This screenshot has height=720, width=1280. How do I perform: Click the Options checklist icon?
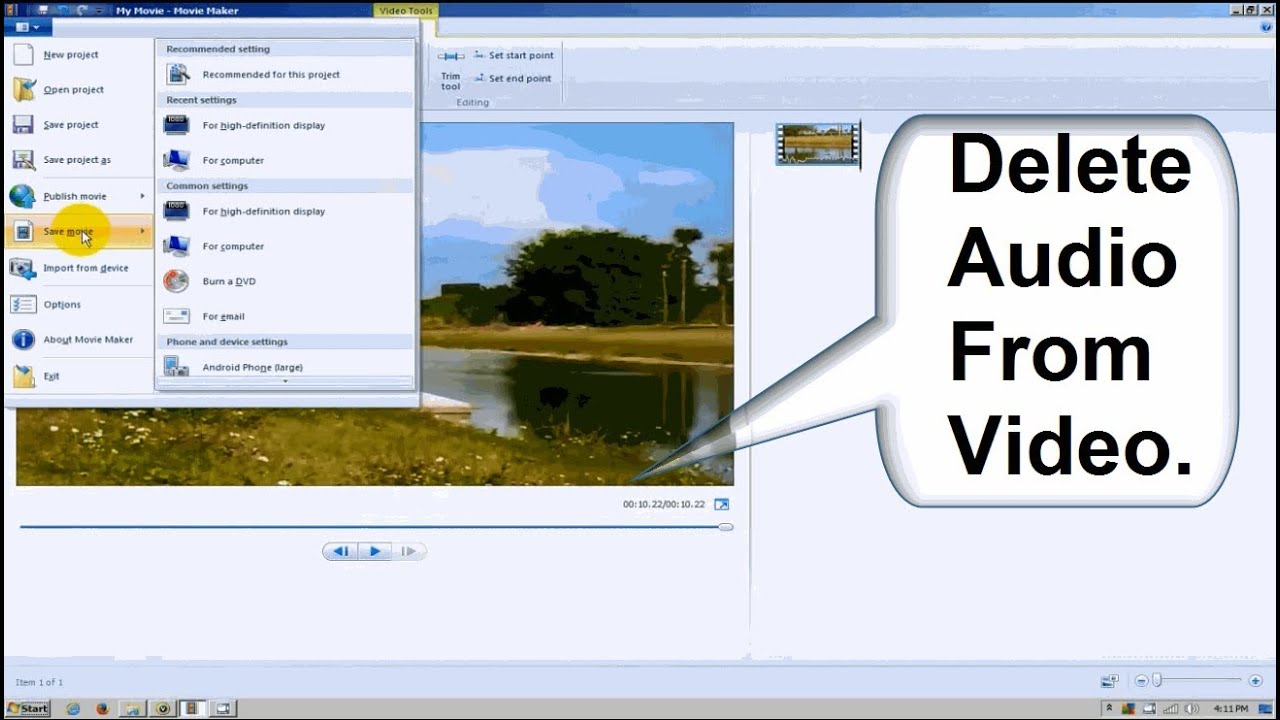pos(23,304)
